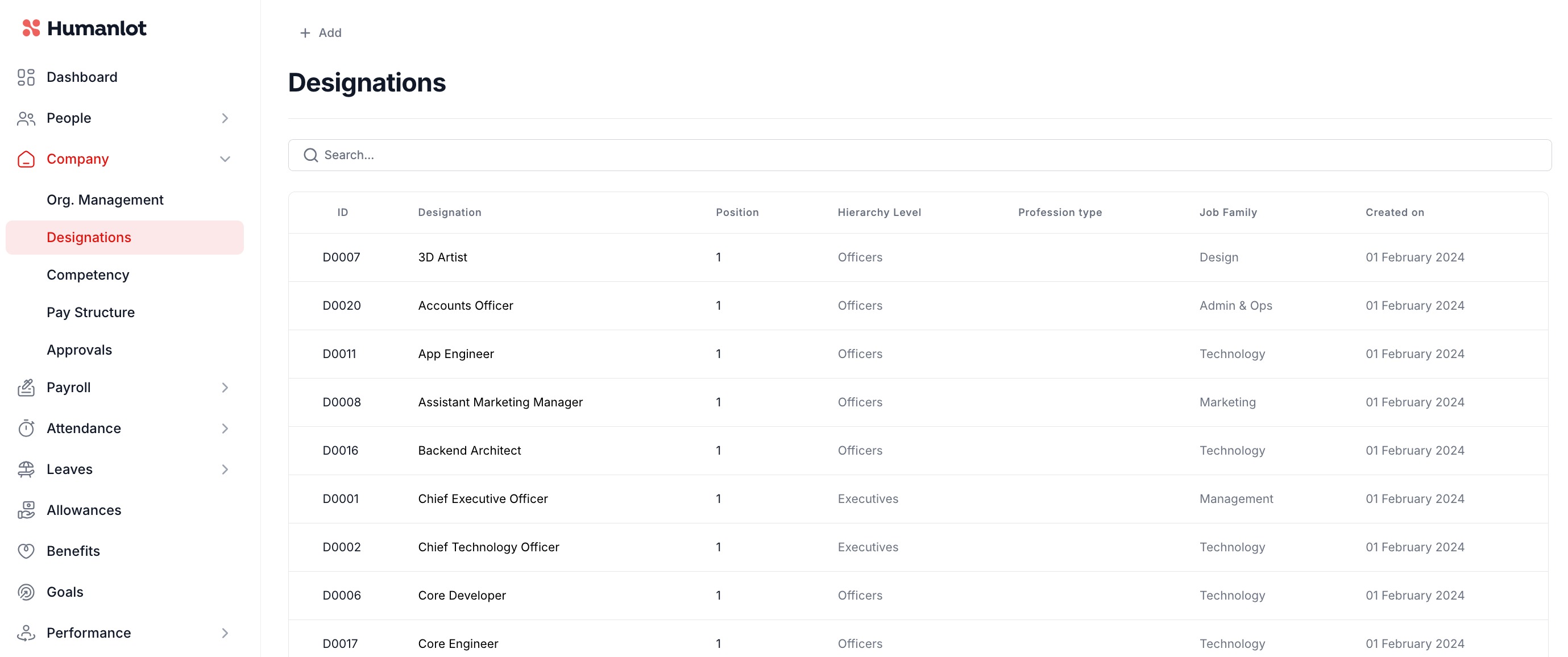Open the Pay Structure page
The width and height of the screenshot is (1568, 657).
91,312
